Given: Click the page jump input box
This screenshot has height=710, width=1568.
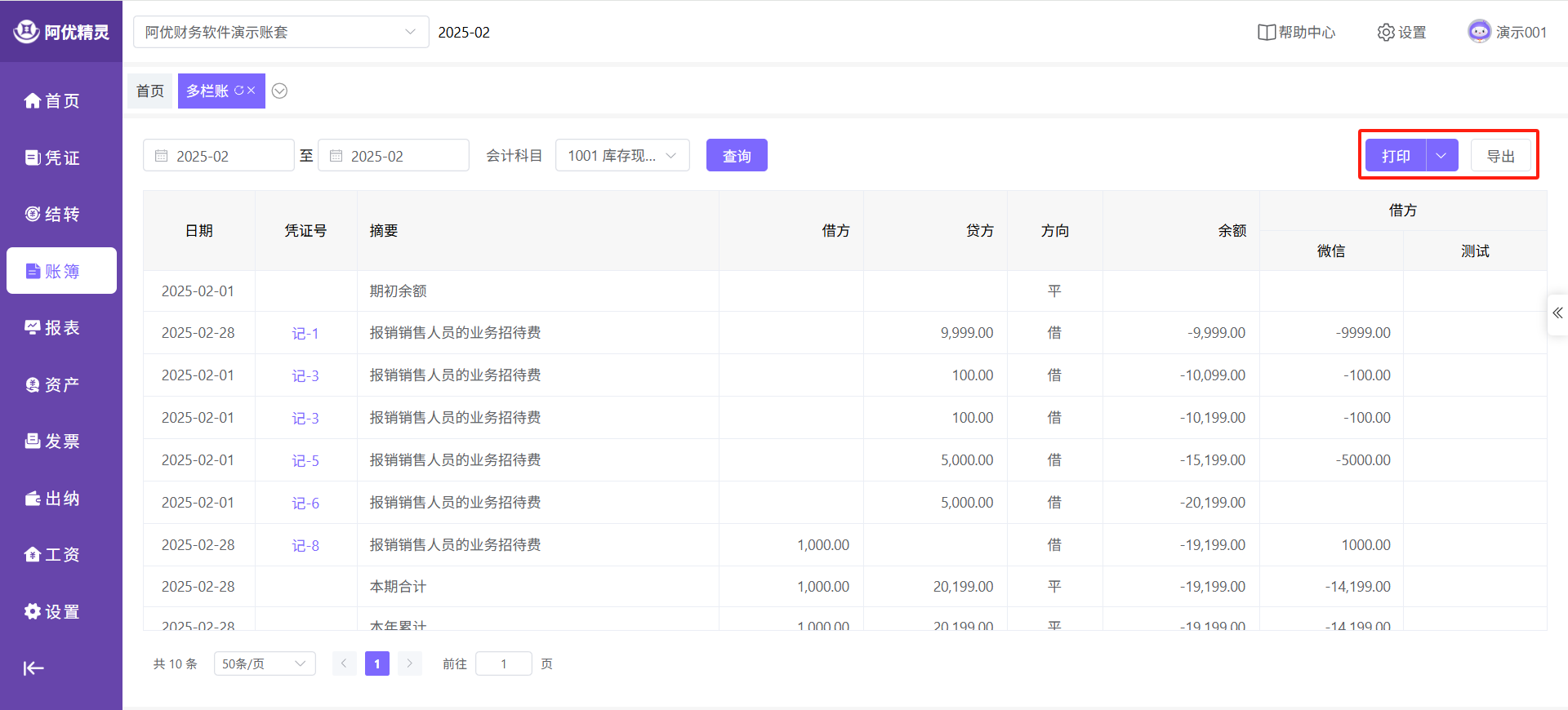Looking at the screenshot, I should [x=504, y=664].
